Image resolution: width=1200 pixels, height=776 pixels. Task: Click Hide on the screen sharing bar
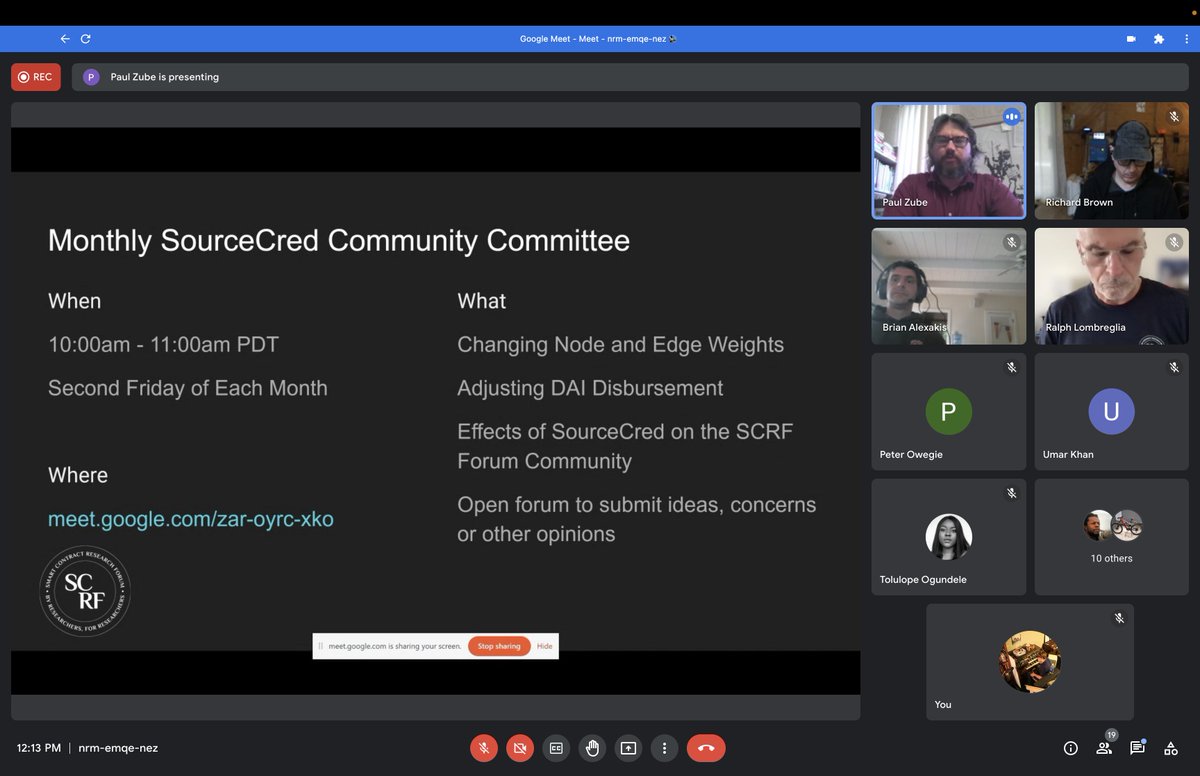(x=544, y=646)
